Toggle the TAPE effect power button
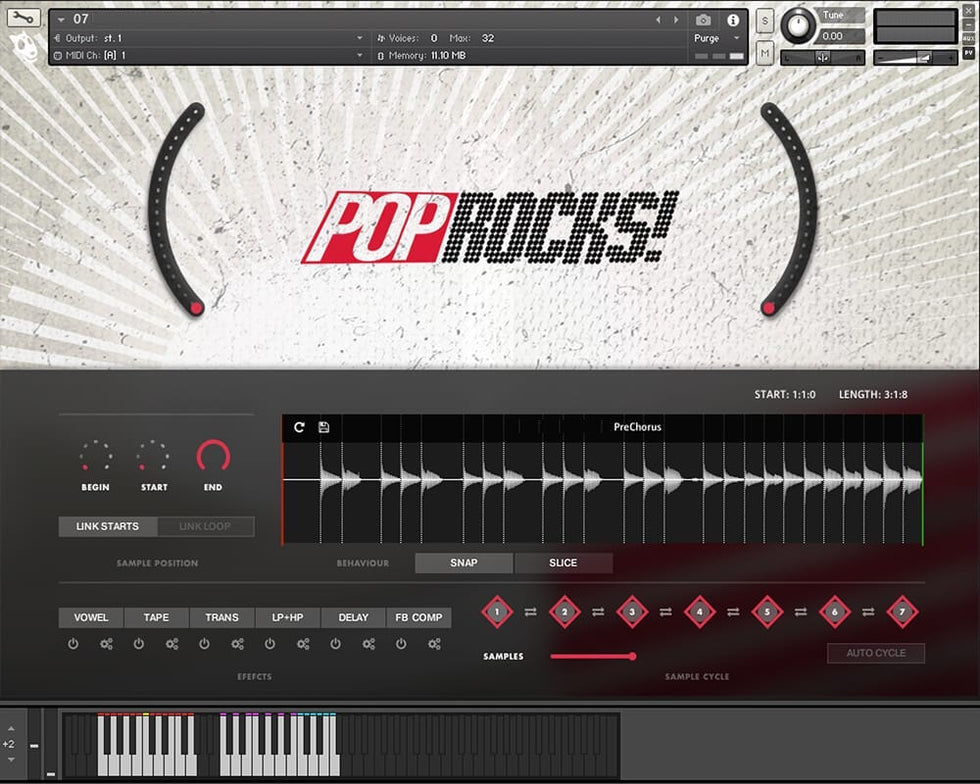The image size is (980, 784). [x=139, y=644]
